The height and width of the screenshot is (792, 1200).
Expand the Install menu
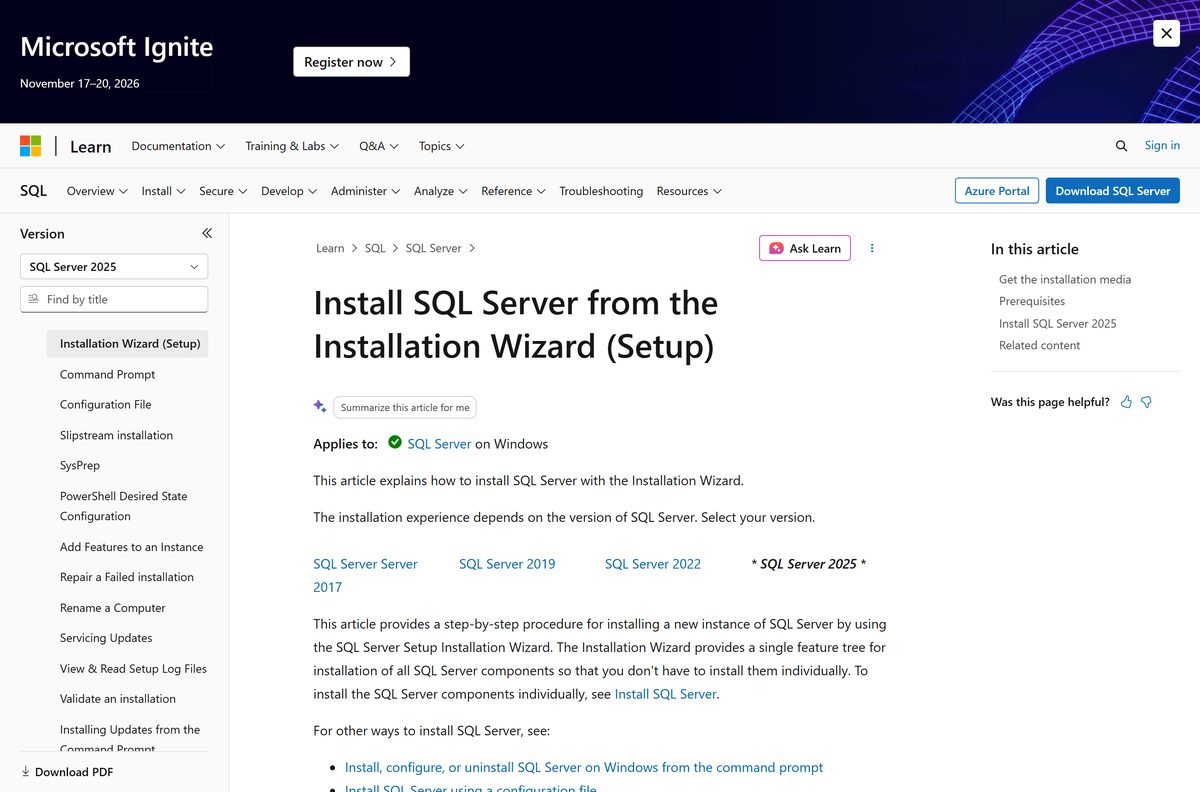pos(163,191)
